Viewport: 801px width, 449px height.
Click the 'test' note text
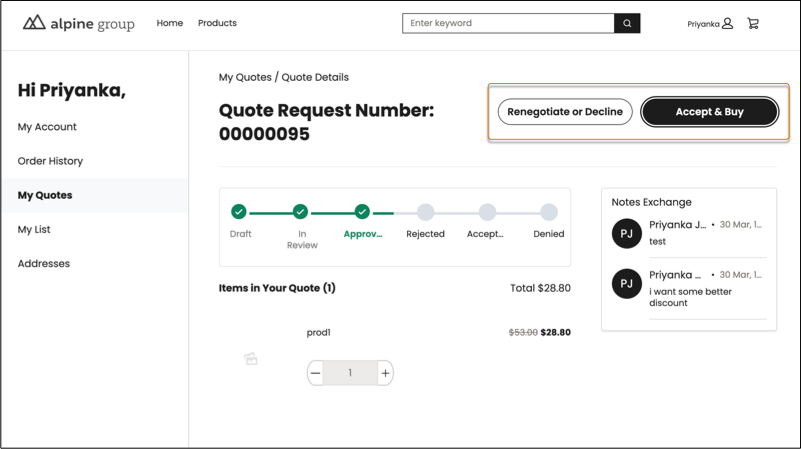coord(657,242)
